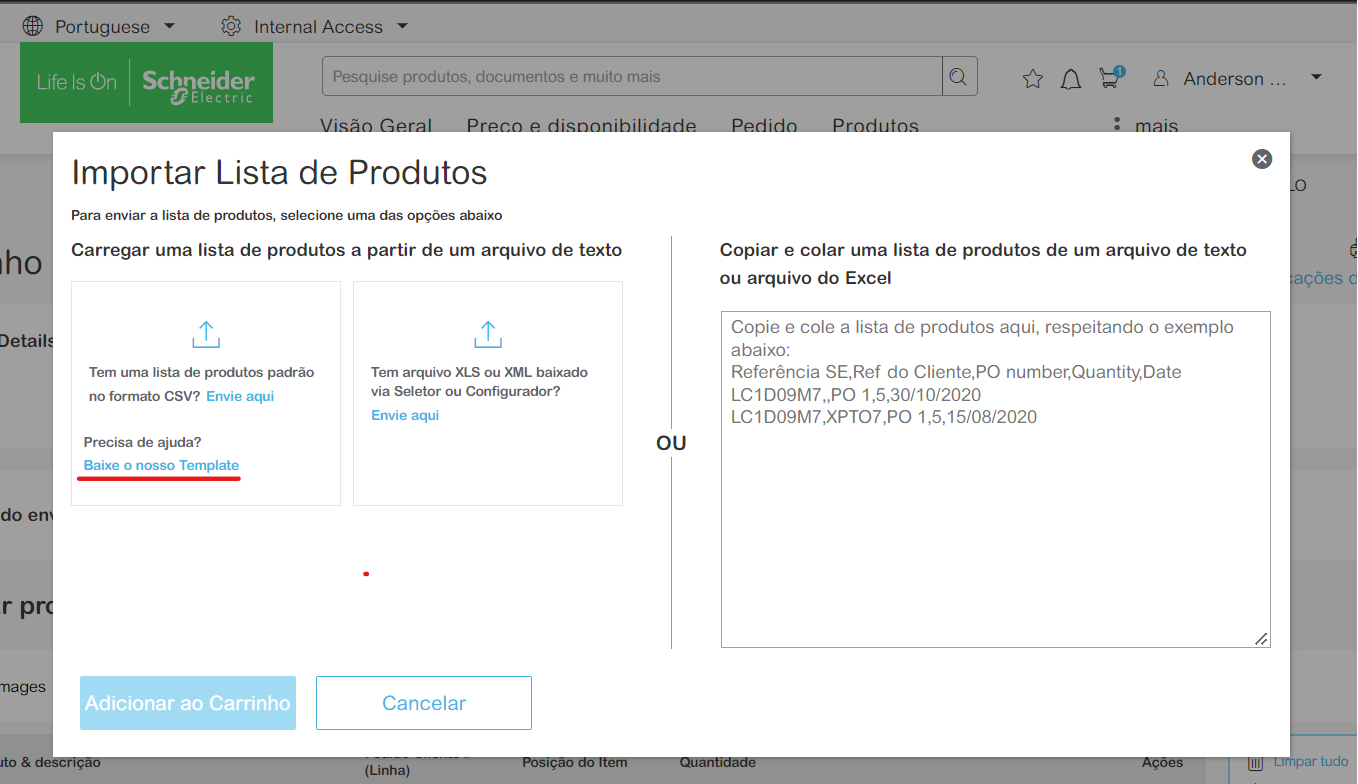
Task: Click the 'Posição do Item' column header
Action: pos(575,763)
